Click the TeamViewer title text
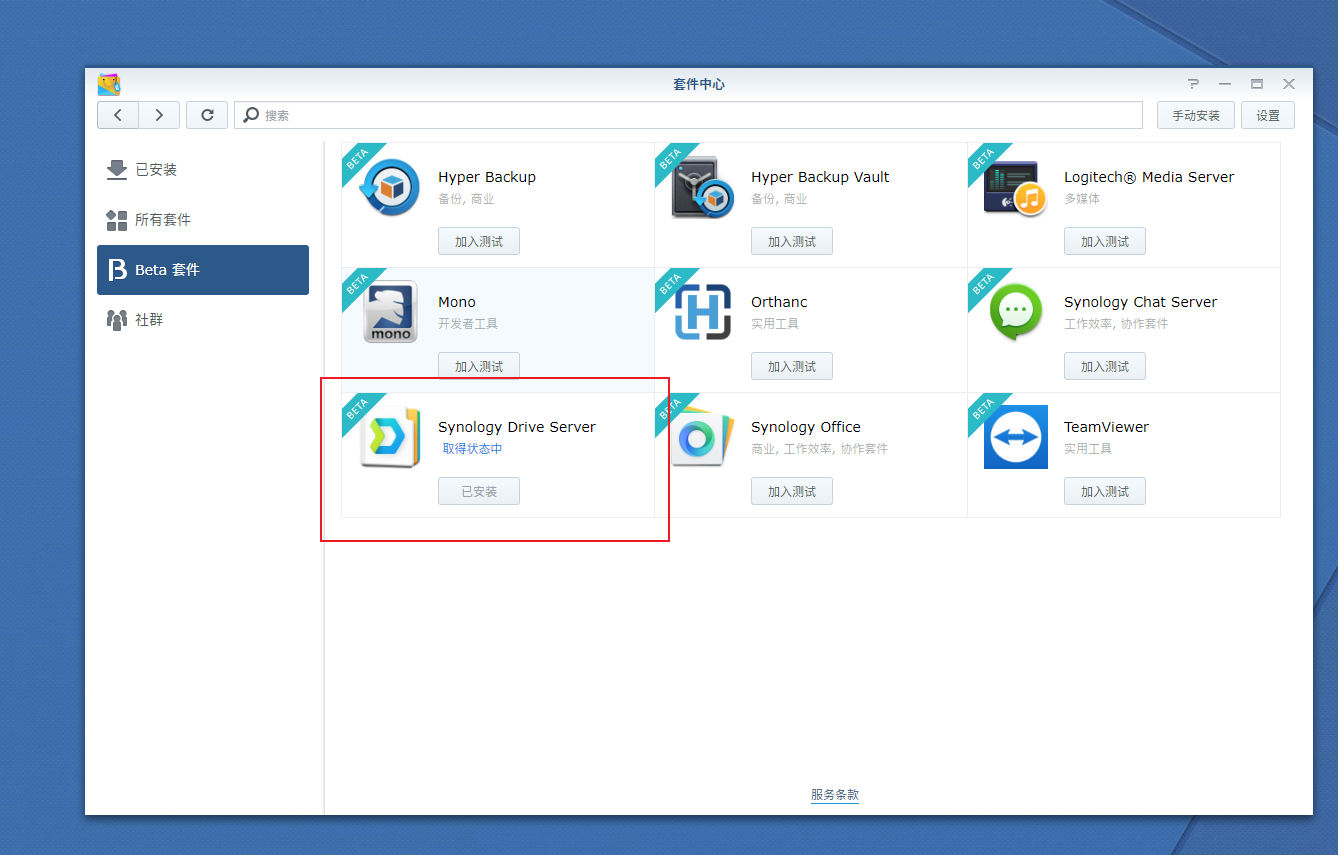Image resolution: width=1338 pixels, height=855 pixels. click(x=1107, y=427)
